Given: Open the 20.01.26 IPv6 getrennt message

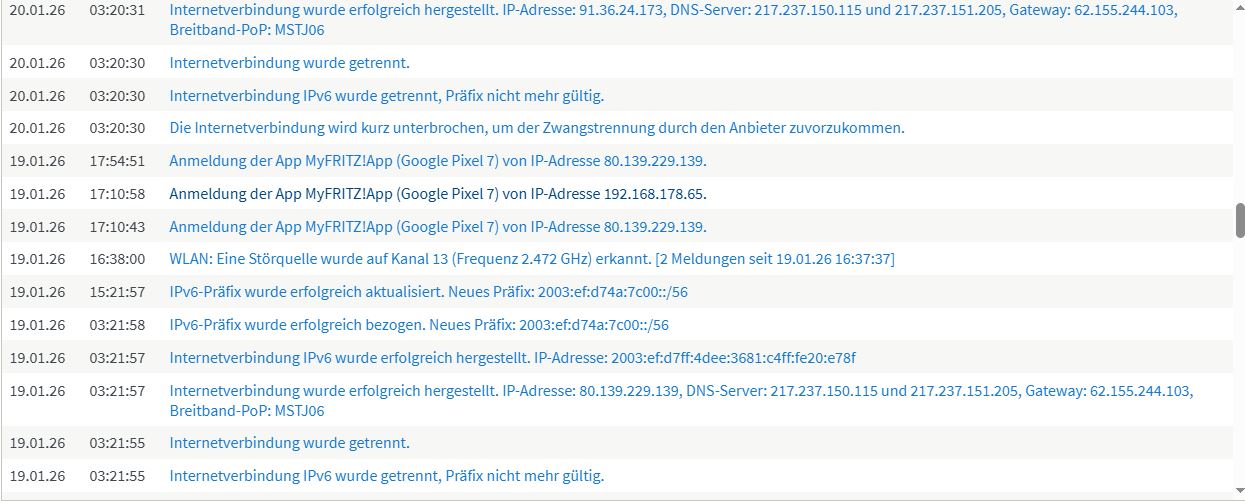Looking at the screenshot, I should pyautogui.click(x=386, y=96).
